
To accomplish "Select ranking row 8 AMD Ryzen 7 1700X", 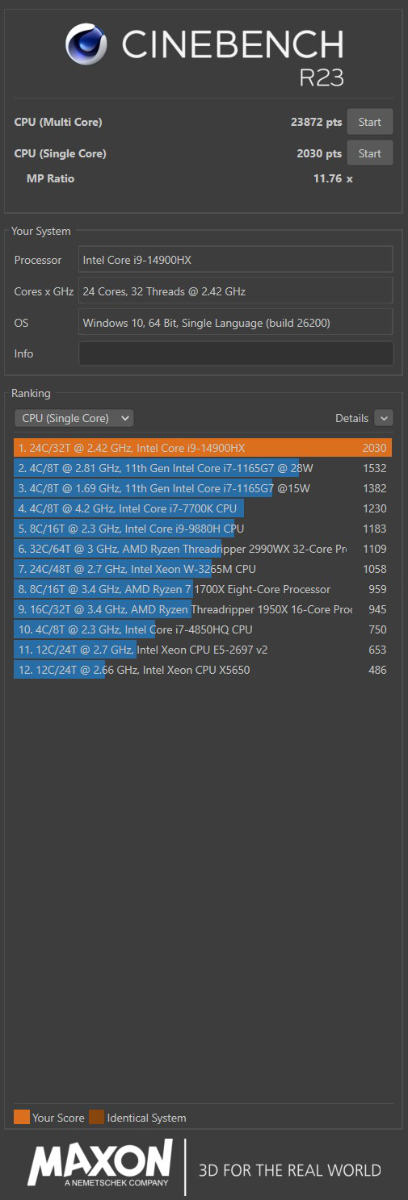I will pos(203,589).
